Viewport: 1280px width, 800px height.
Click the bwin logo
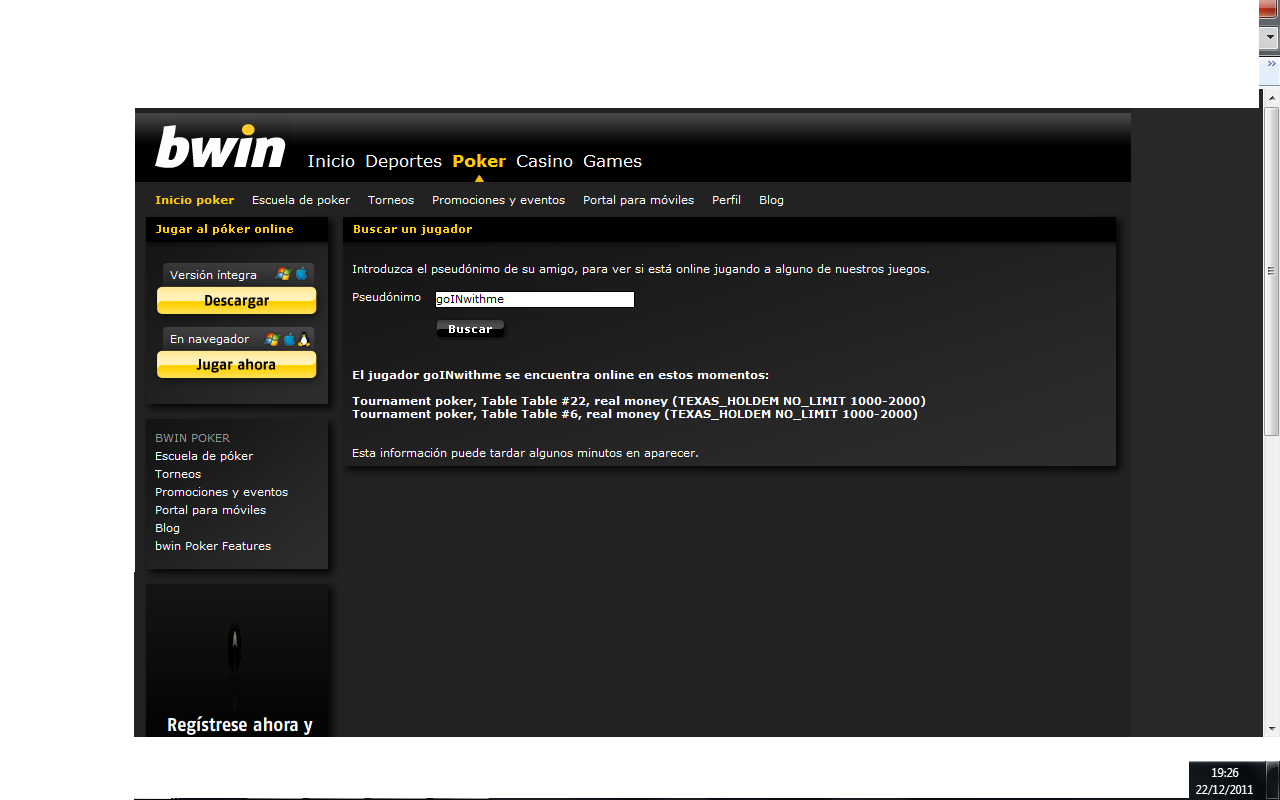coord(220,147)
